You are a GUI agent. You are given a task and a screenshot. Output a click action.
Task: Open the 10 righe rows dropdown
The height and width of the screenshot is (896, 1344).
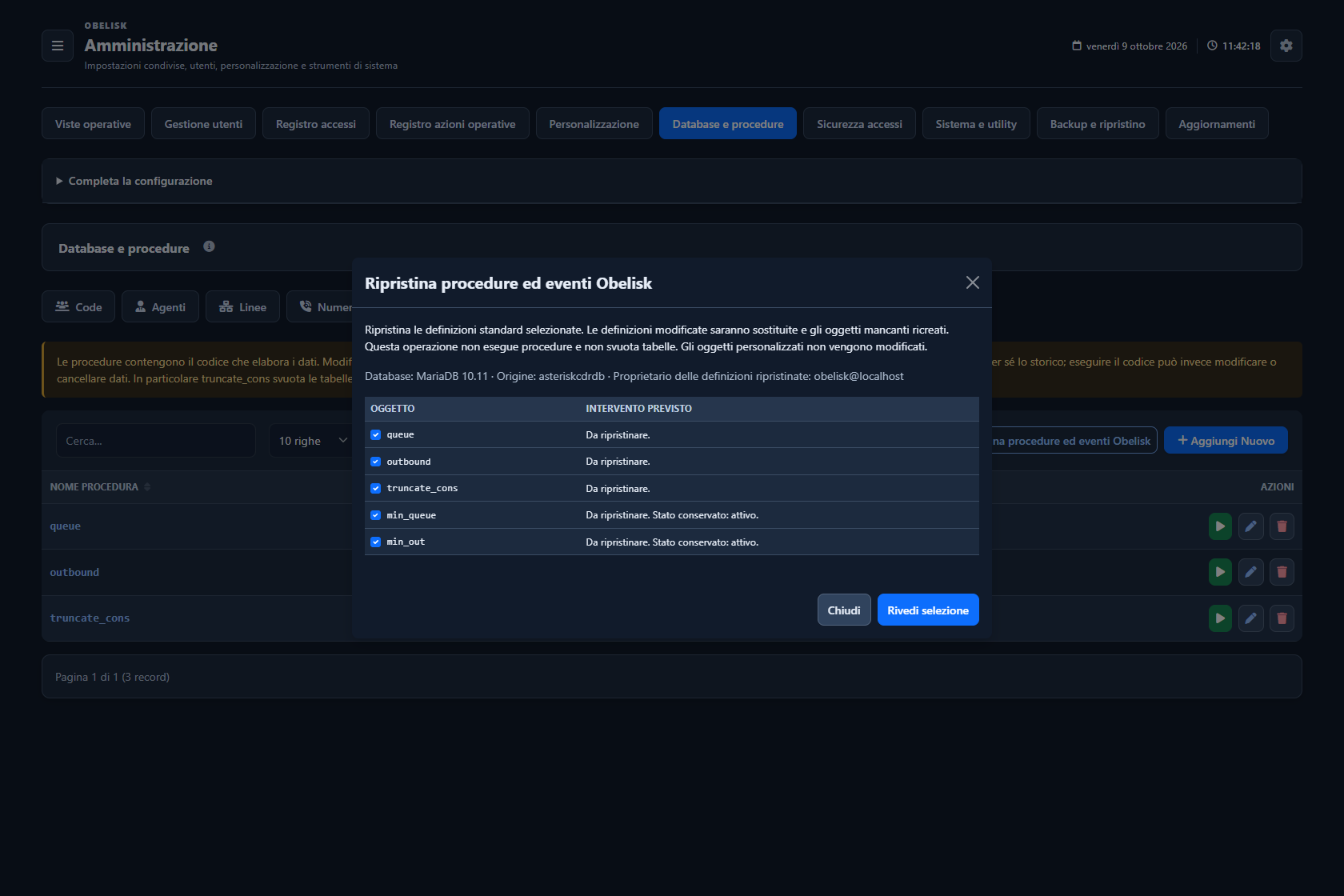pos(312,441)
